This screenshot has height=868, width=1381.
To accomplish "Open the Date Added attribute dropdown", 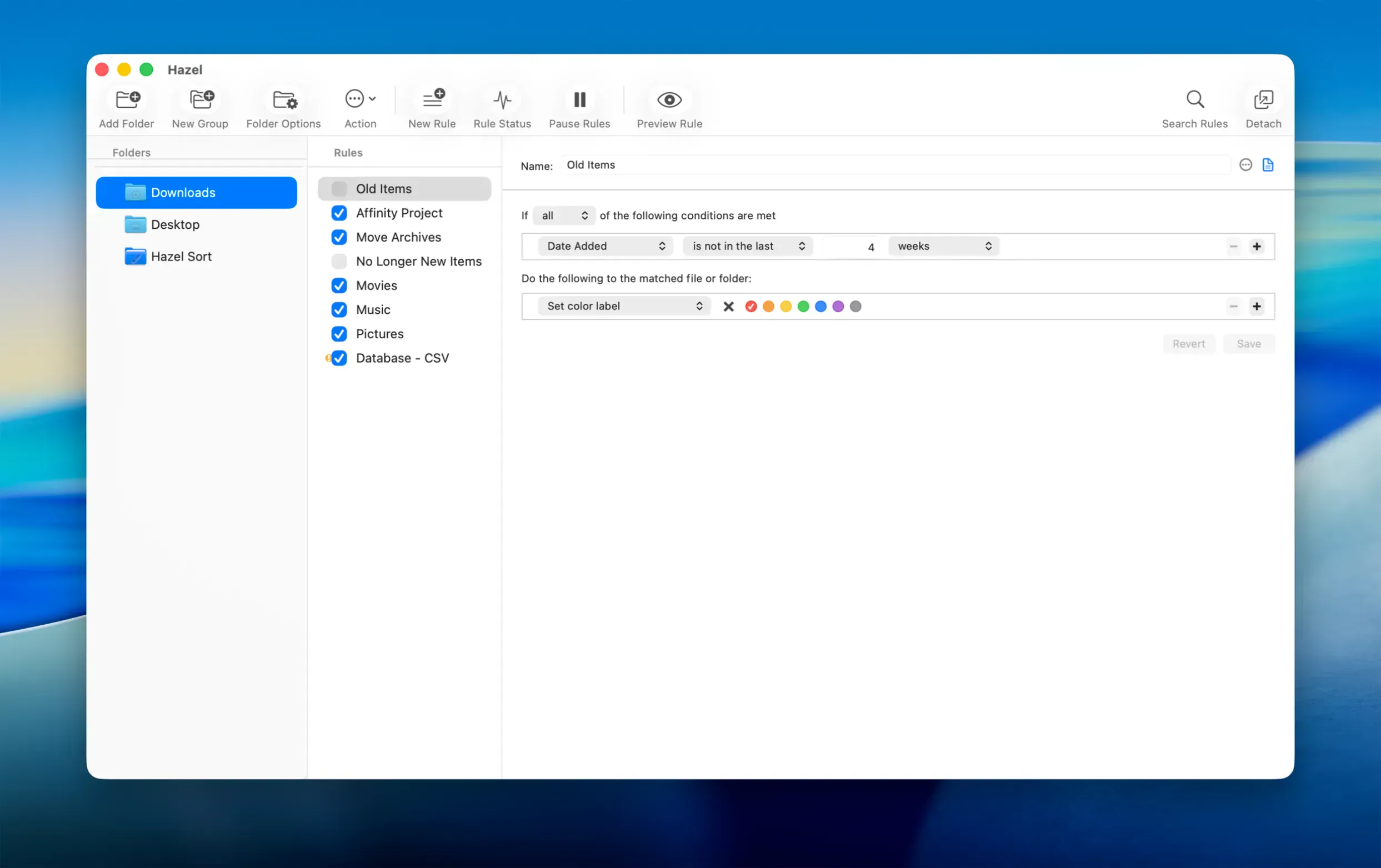I will (605, 247).
